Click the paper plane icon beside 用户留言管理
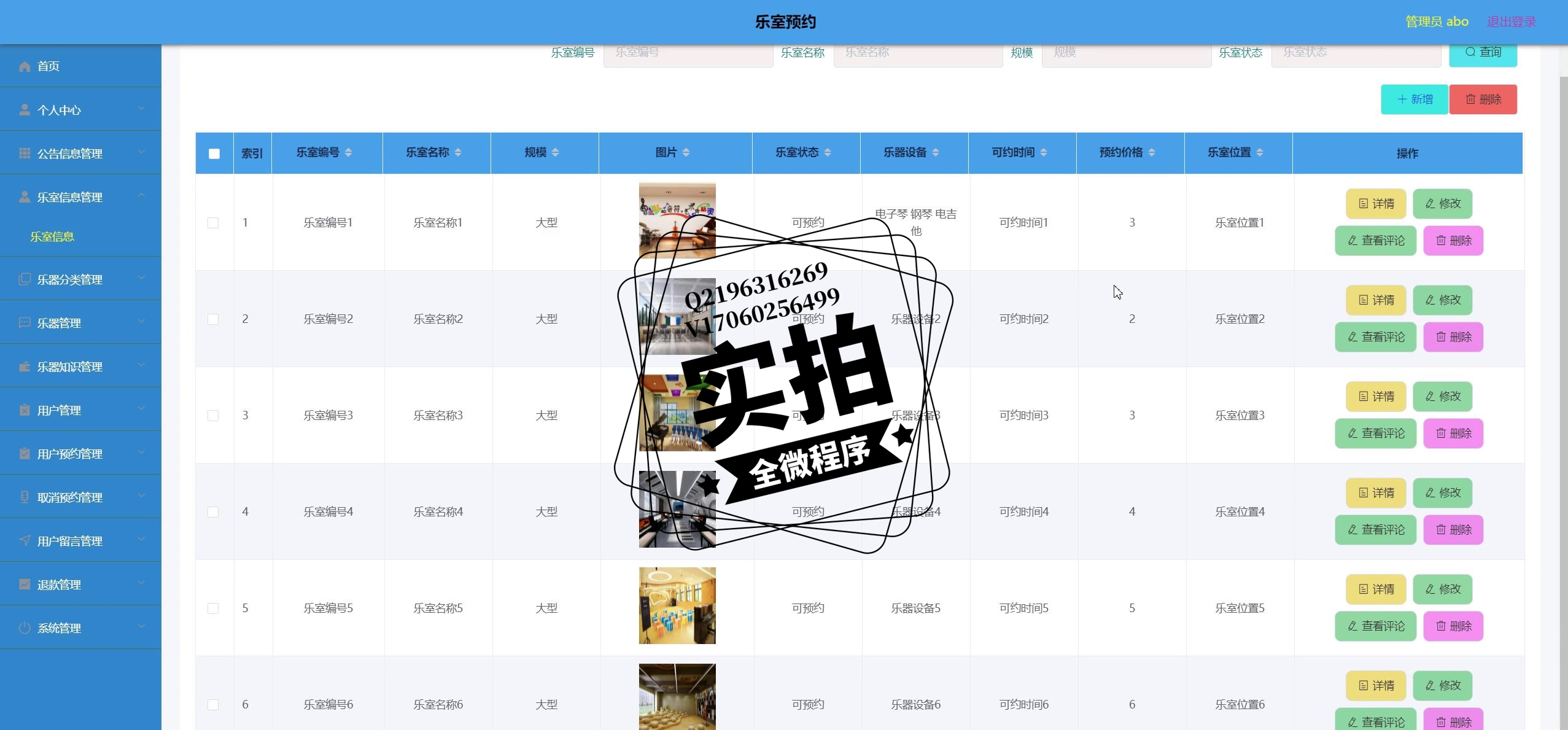 point(25,541)
